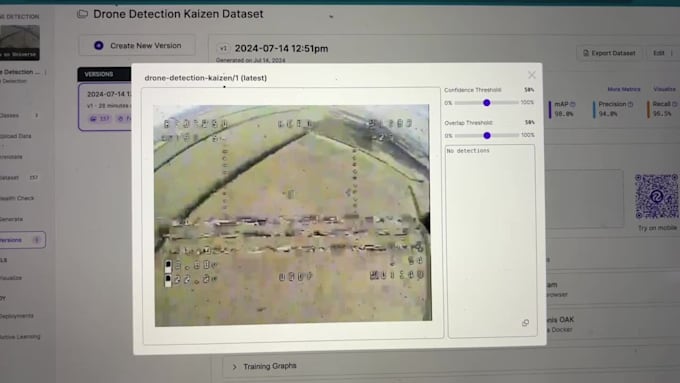Open Active Learning in the sidebar

click(20, 337)
